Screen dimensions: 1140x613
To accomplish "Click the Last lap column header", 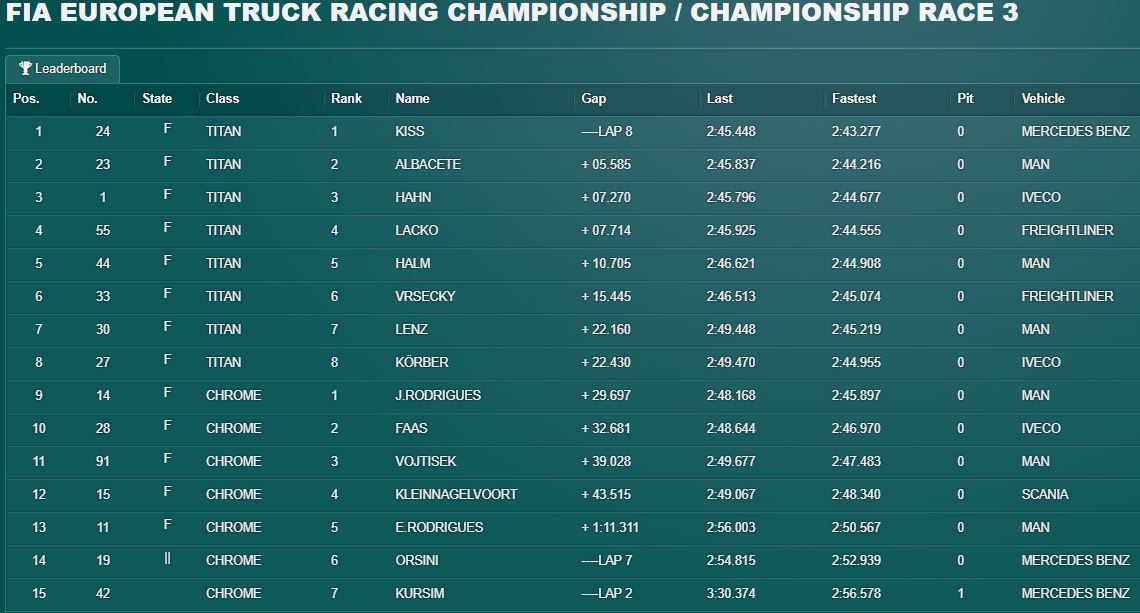I will [x=720, y=98].
